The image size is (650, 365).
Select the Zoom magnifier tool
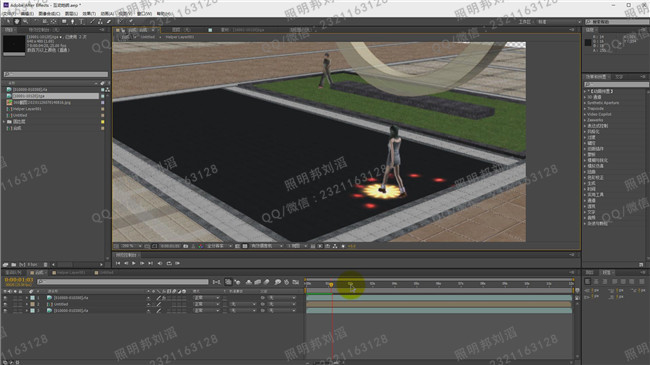pos(26,22)
